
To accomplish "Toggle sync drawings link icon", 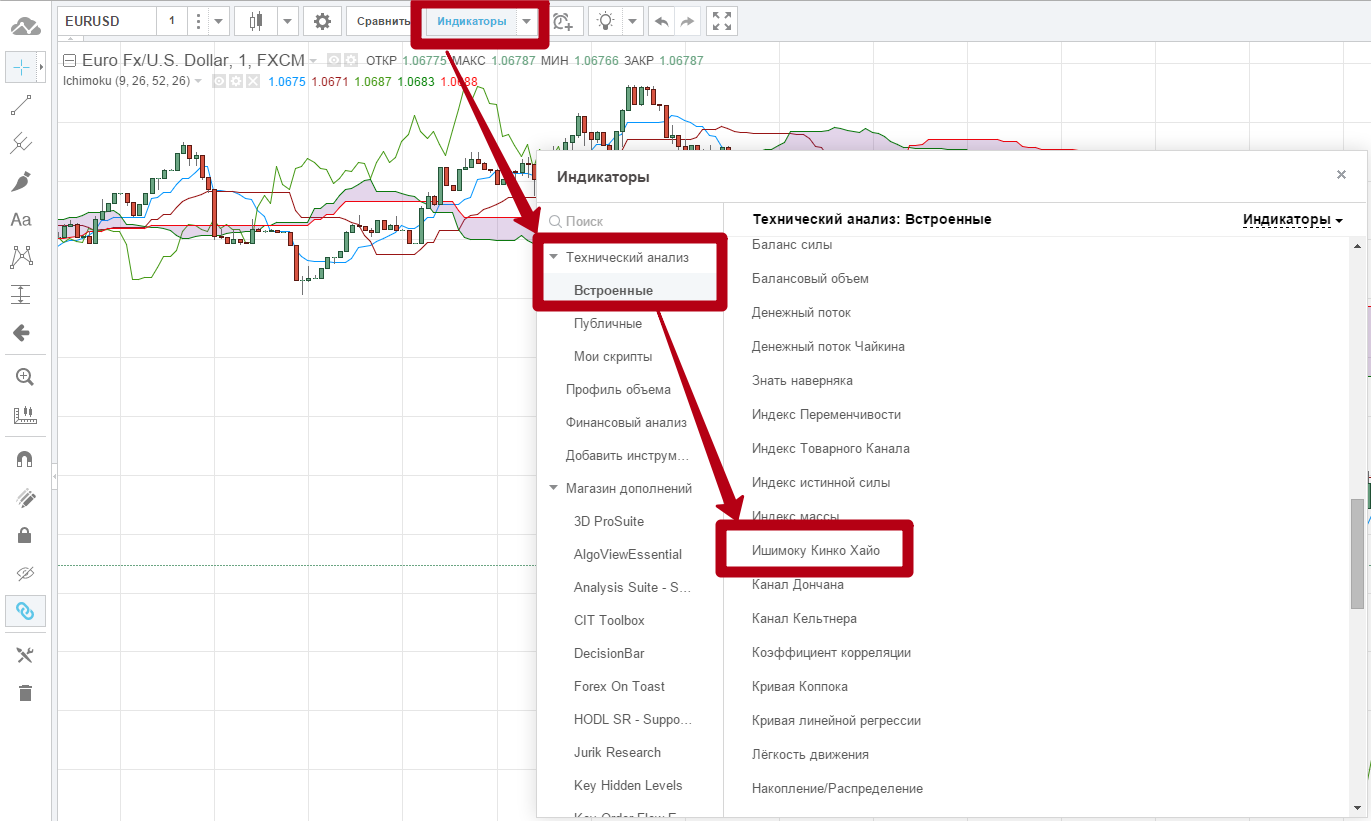I will pyautogui.click(x=25, y=611).
